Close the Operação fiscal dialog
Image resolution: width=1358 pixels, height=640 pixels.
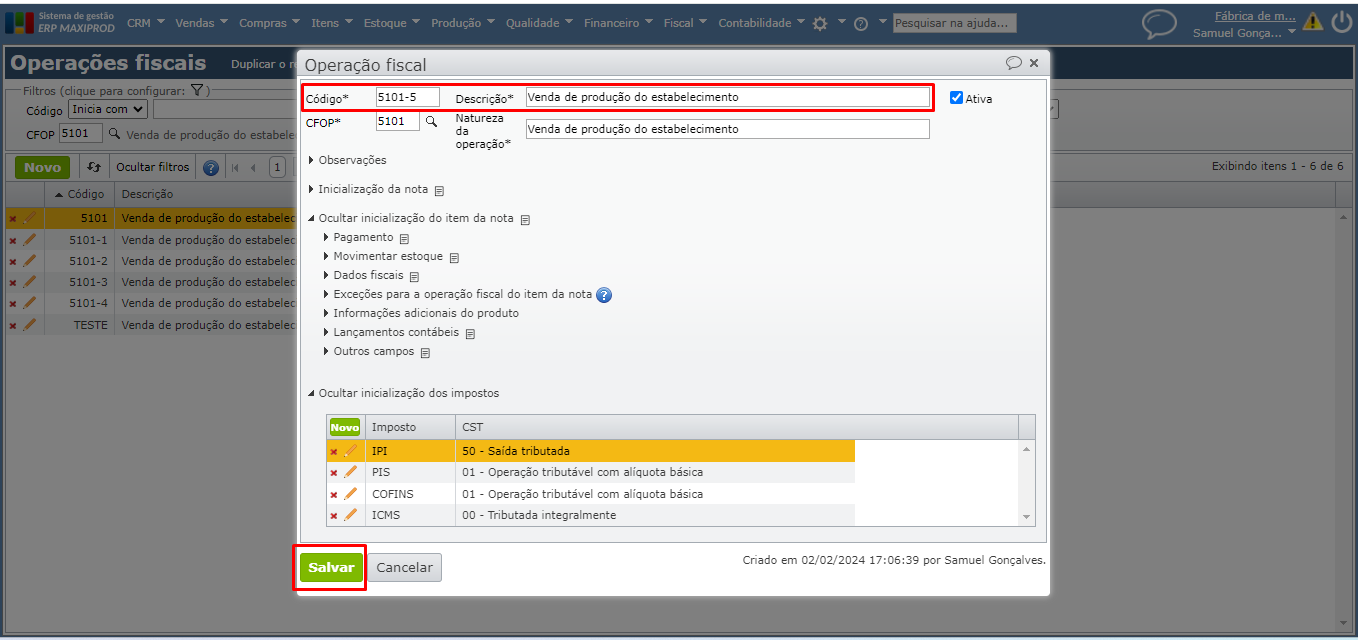pyautogui.click(x=1034, y=63)
